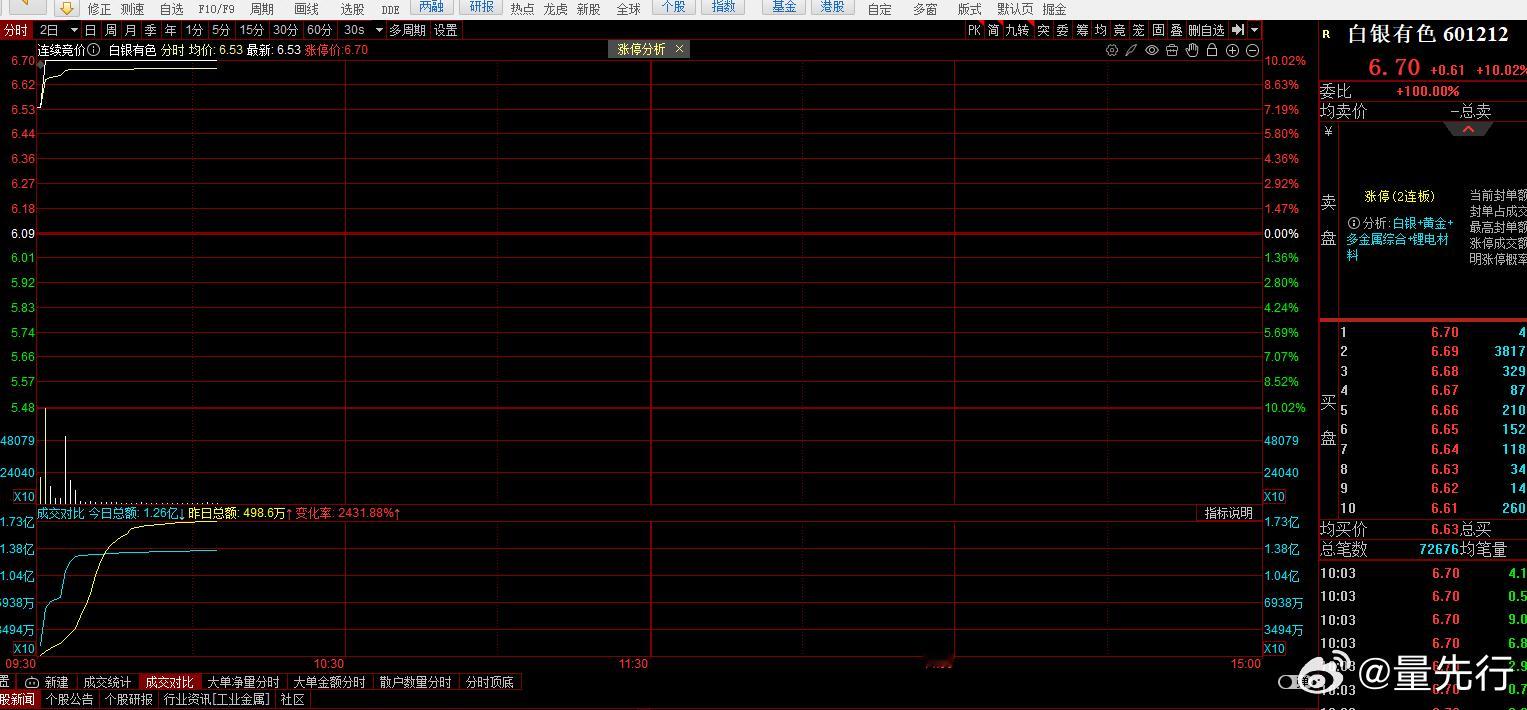Switch to 分时 intraday tab
Screen dimensions: 1527x710
[16, 30]
